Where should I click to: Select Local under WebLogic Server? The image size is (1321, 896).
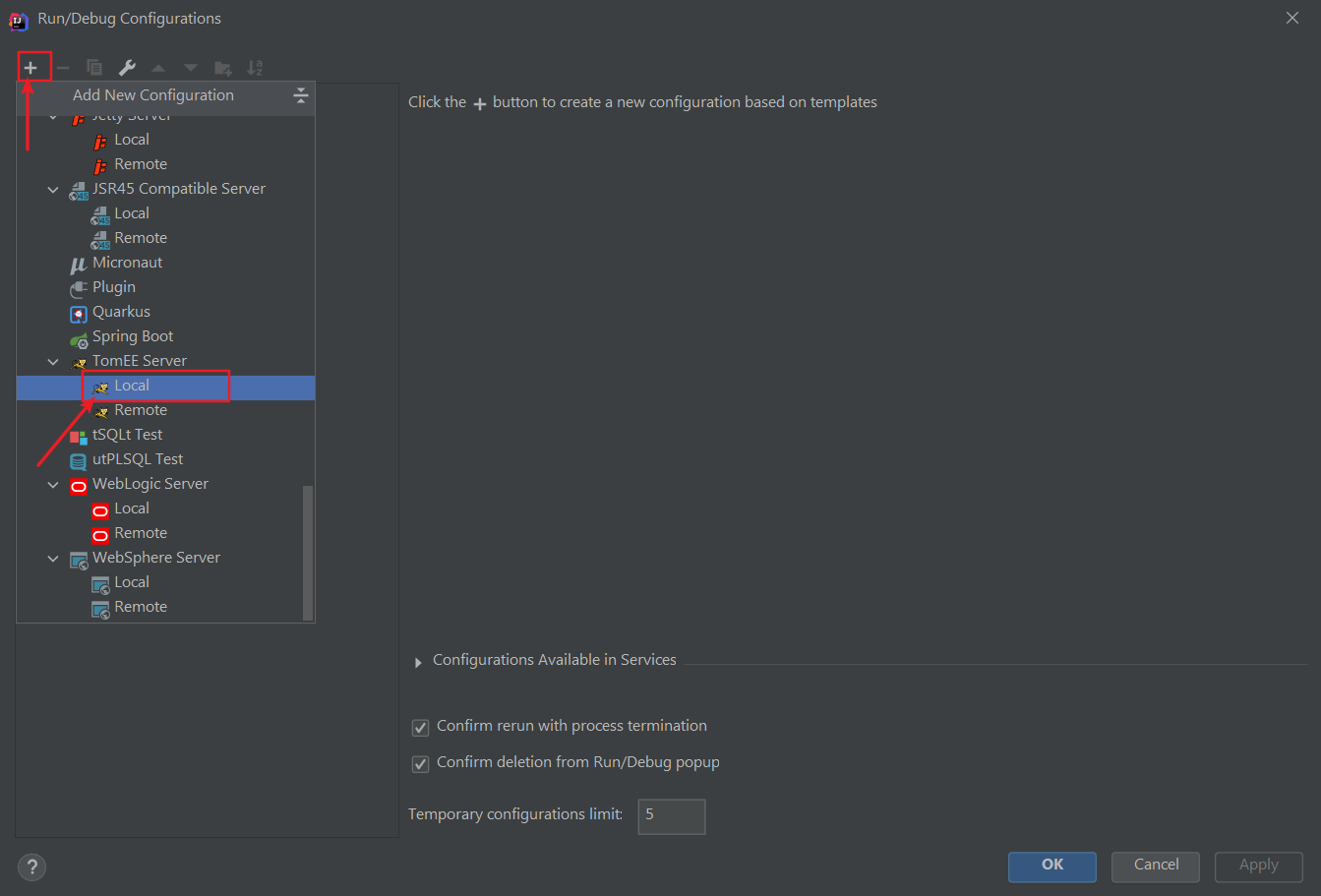pos(165,508)
